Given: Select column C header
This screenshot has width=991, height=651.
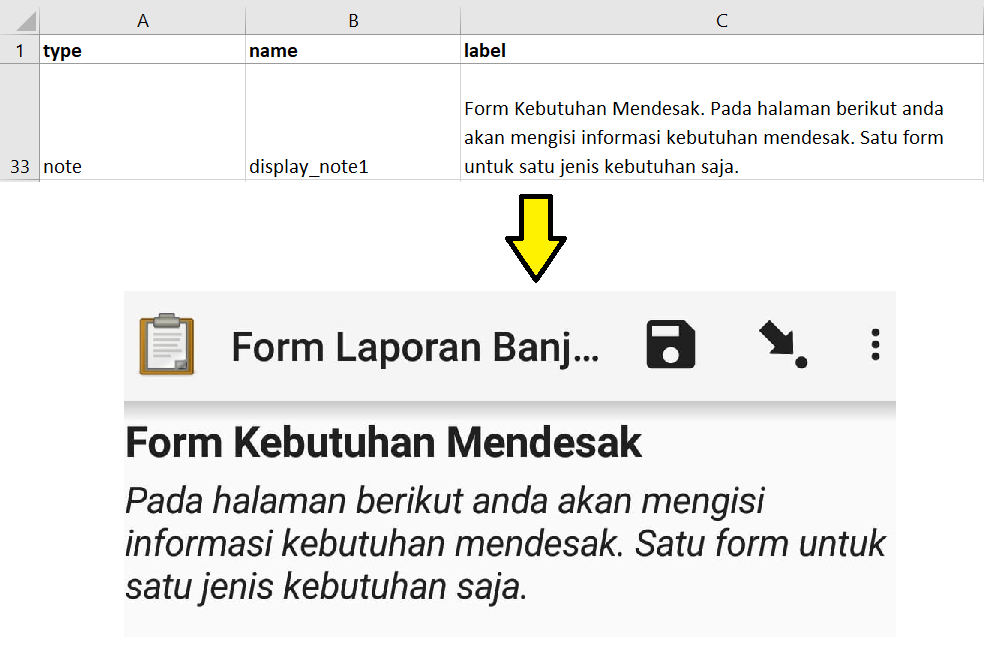Looking at the screenshot, I should tap(721, 20).
